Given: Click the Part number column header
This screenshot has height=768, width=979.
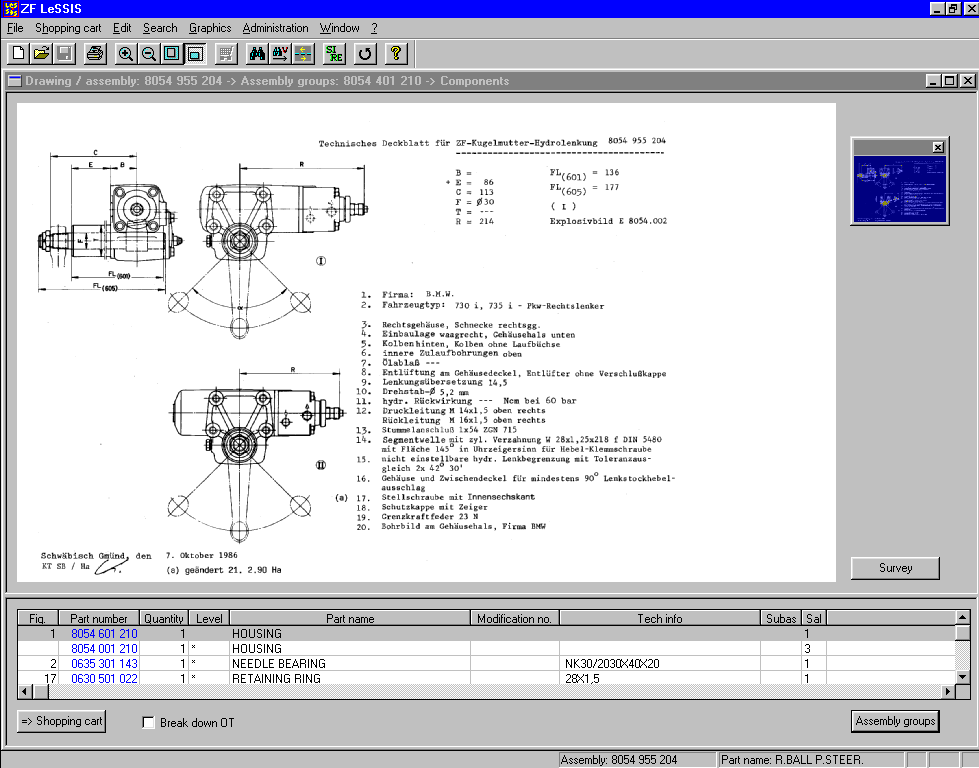Looking at the screenshot, I should (99, 618).
